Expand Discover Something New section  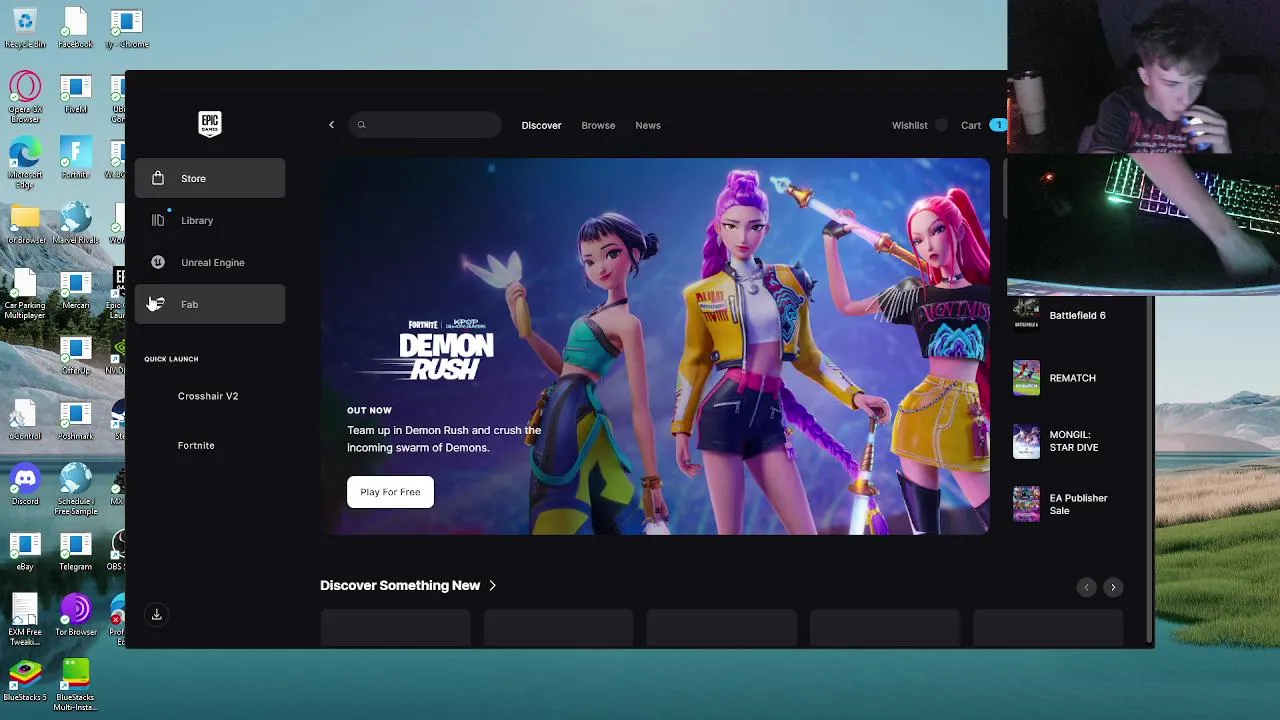click(408, 585)
